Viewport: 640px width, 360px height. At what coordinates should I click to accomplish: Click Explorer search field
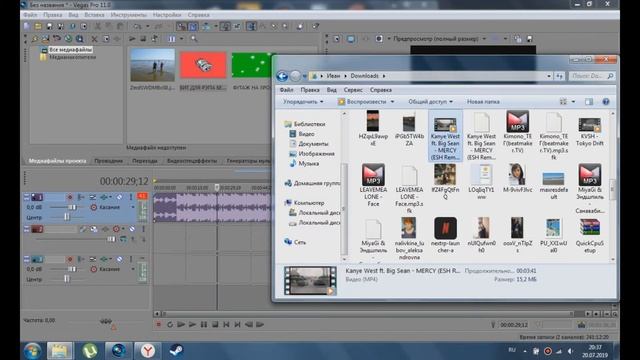(591, 76)
